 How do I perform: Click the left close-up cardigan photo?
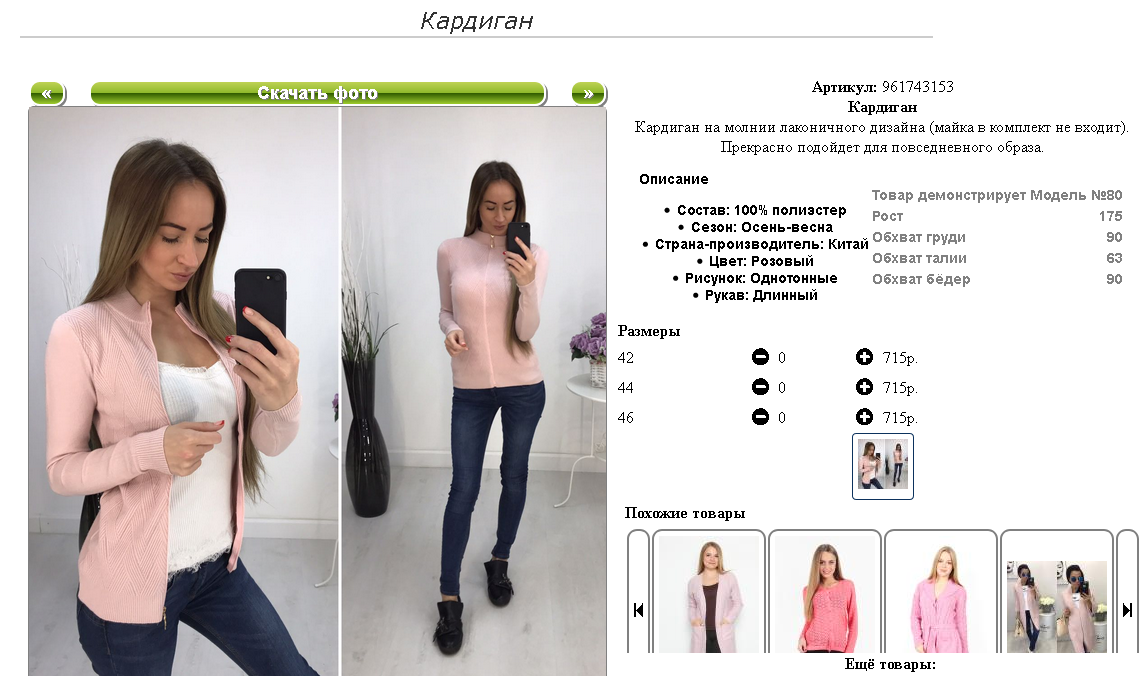tap(184, 392)
